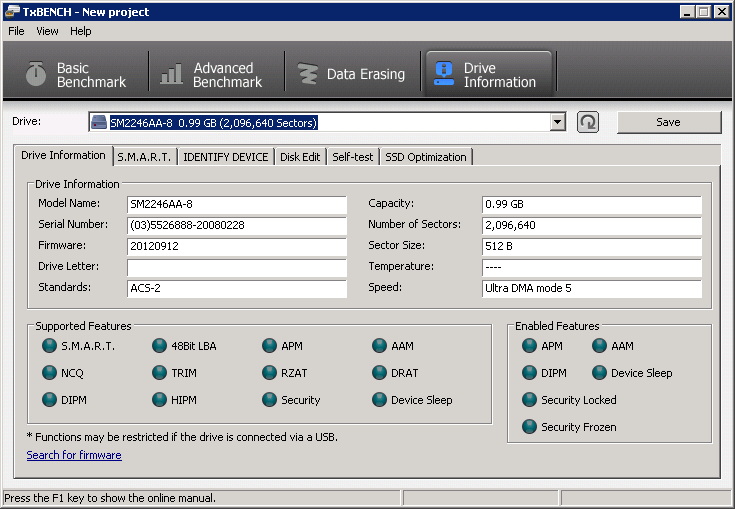Click the Temperature field
735x509 pixels.
(x=592, y=268)
